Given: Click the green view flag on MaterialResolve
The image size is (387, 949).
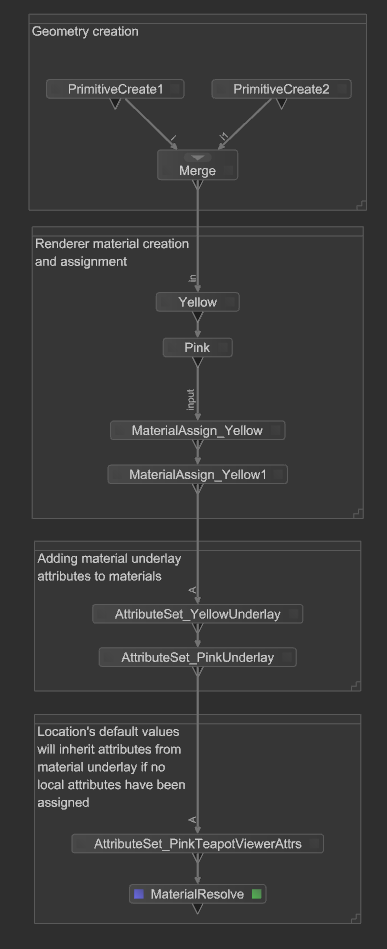Looking at the screenshot, I should (x=256, y=894).
